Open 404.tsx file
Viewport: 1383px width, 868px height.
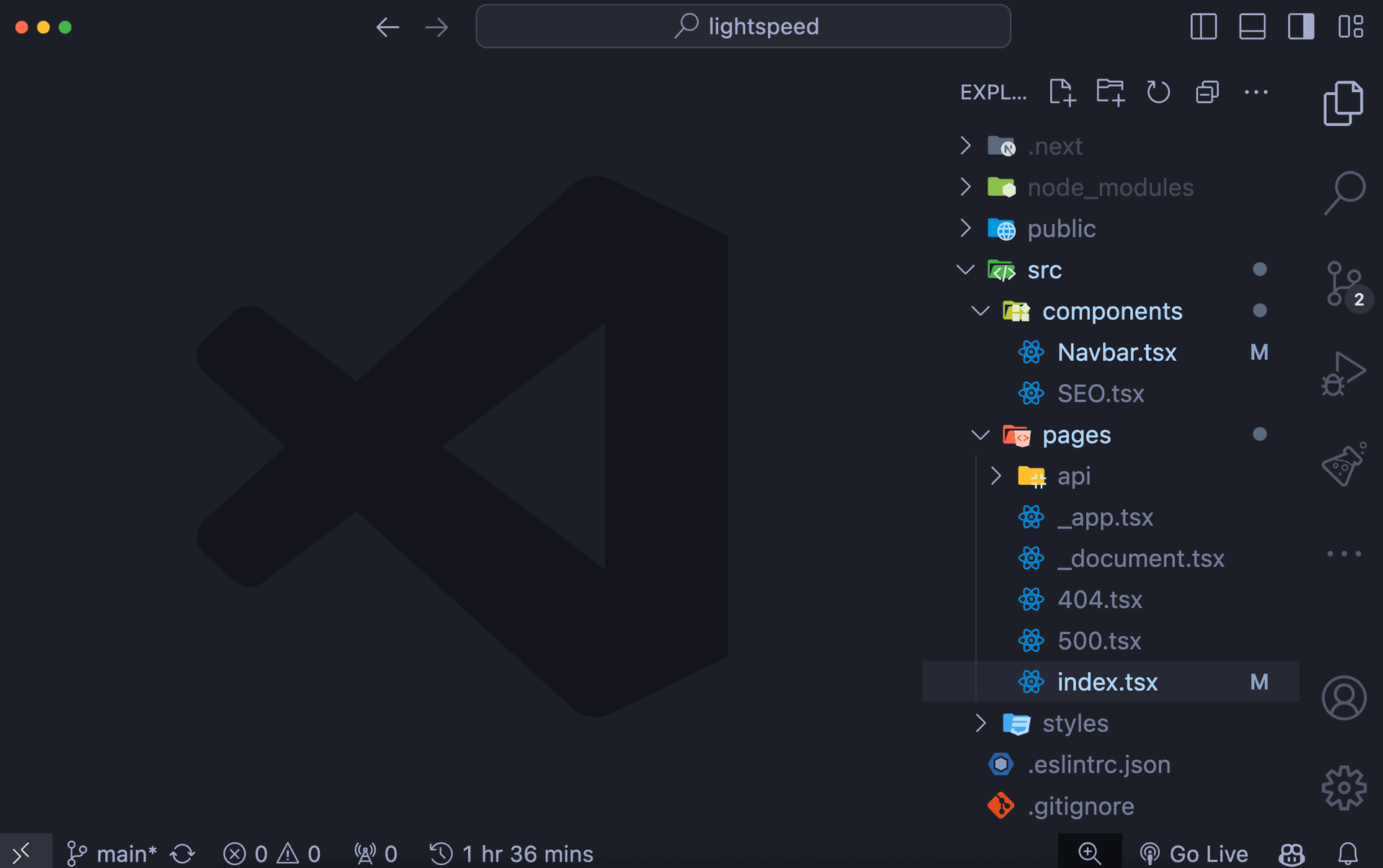[x=1111, y=599]
